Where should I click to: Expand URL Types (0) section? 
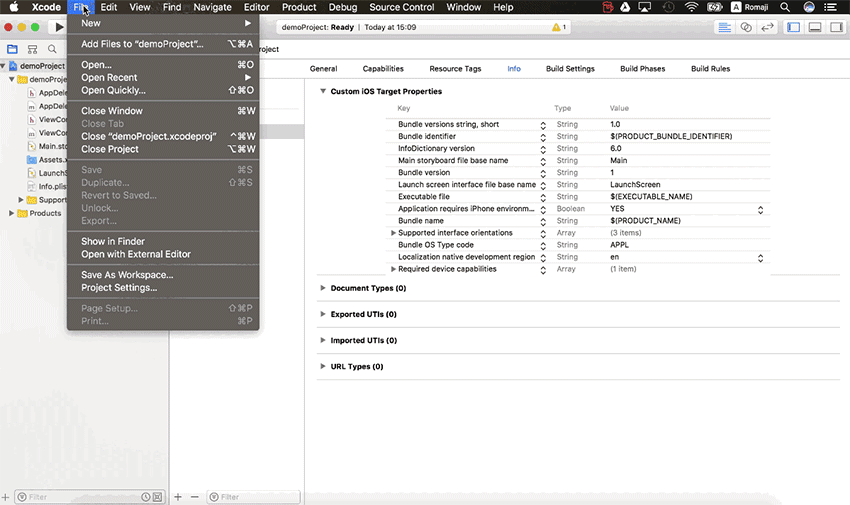pos(323,366)
